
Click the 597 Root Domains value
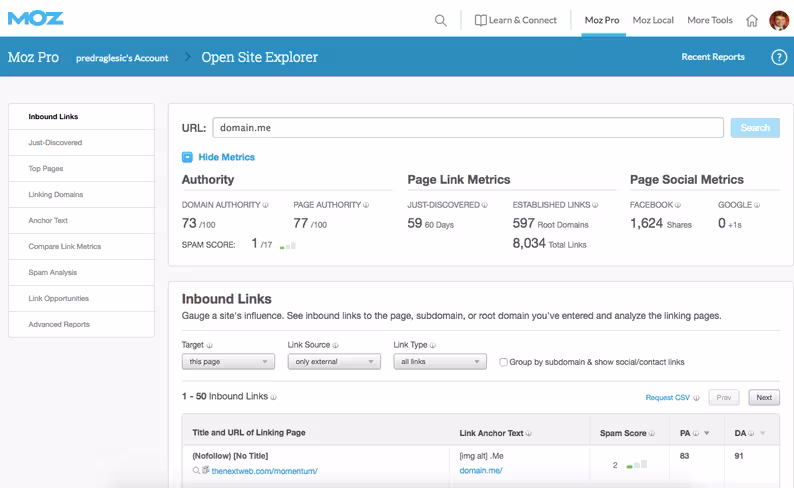[x=550, y=223]
